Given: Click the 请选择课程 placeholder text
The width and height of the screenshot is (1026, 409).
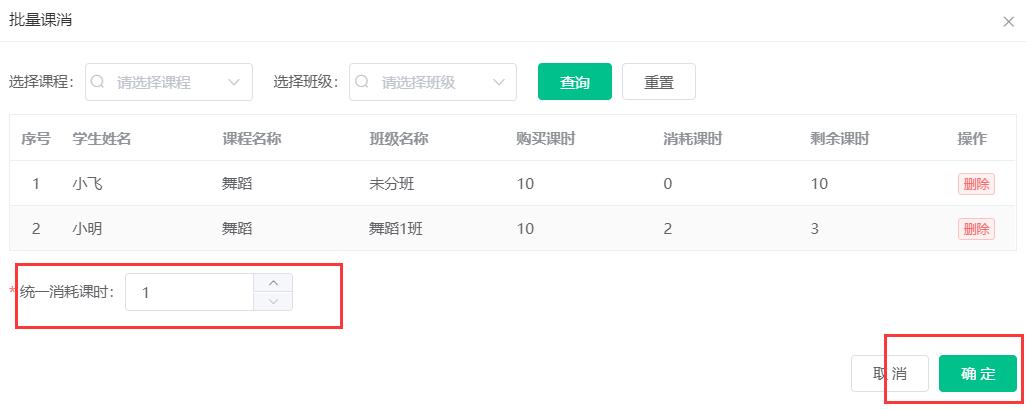Looking at the screenshot, I should (x=154, y=82).
